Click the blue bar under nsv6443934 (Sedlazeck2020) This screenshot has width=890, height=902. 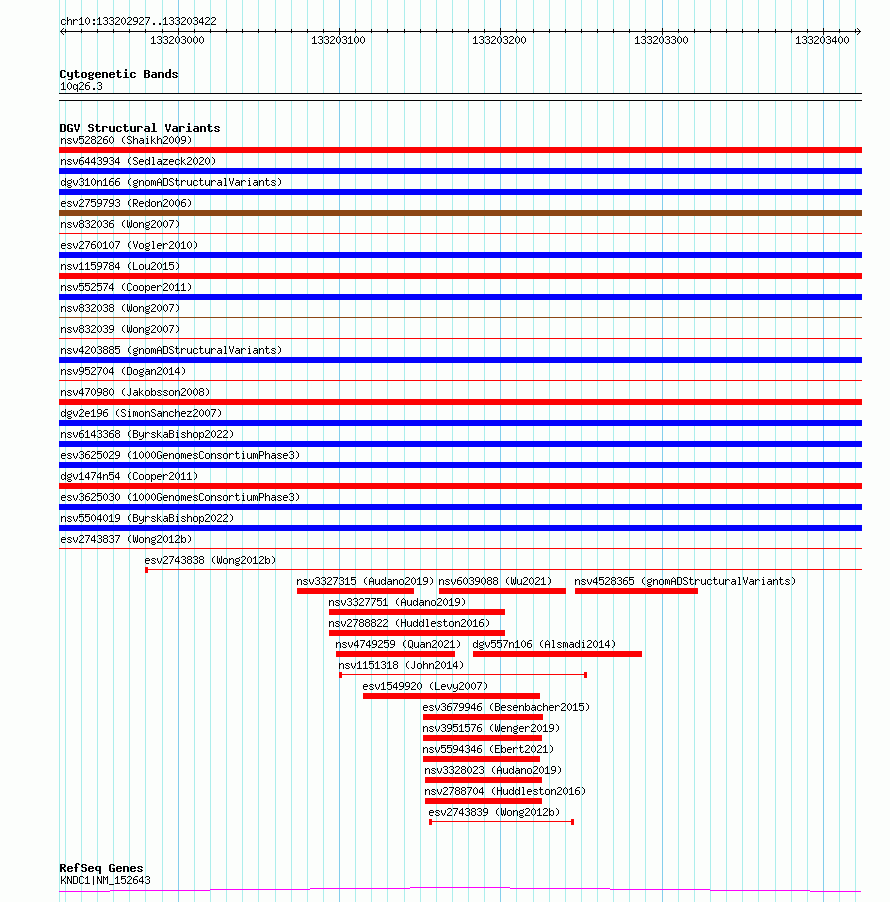pyautogui.click(x=460, y=171)
